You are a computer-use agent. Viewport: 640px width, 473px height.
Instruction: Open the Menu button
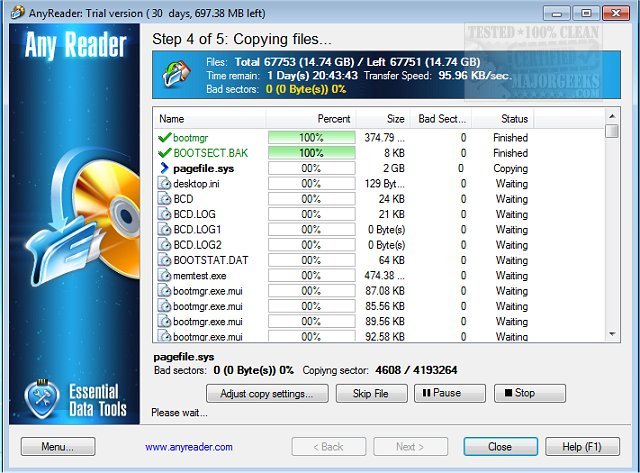(x=58, y=446)
